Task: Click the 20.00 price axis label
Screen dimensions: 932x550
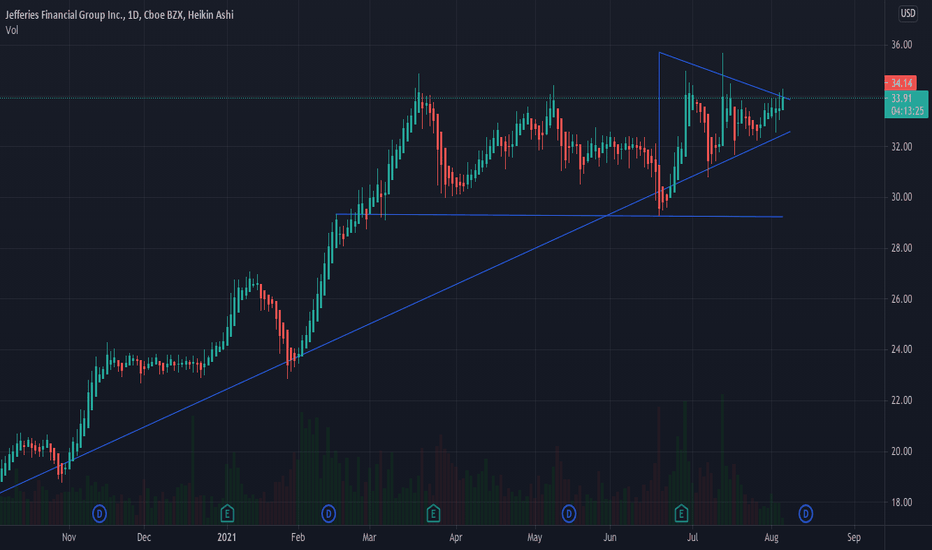Action: [x=902, y=451]
